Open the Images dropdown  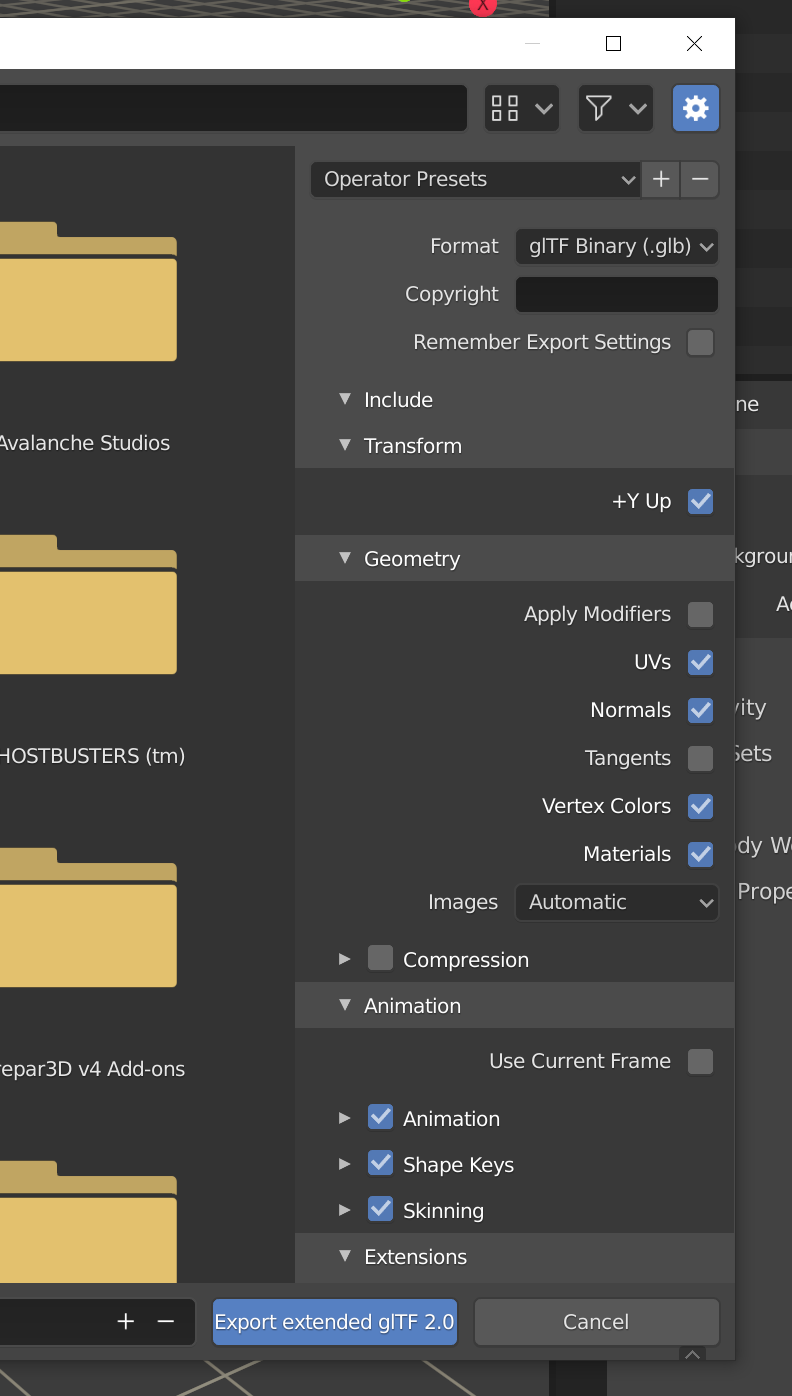(x=616, y=902)
